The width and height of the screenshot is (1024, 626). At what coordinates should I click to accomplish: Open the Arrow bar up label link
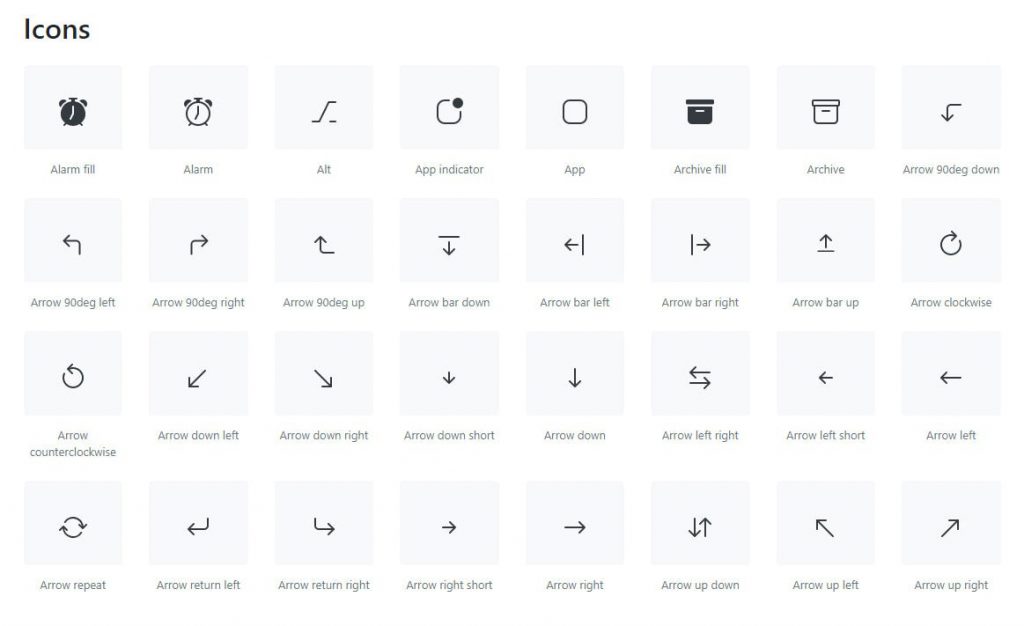tap(825, 302)
